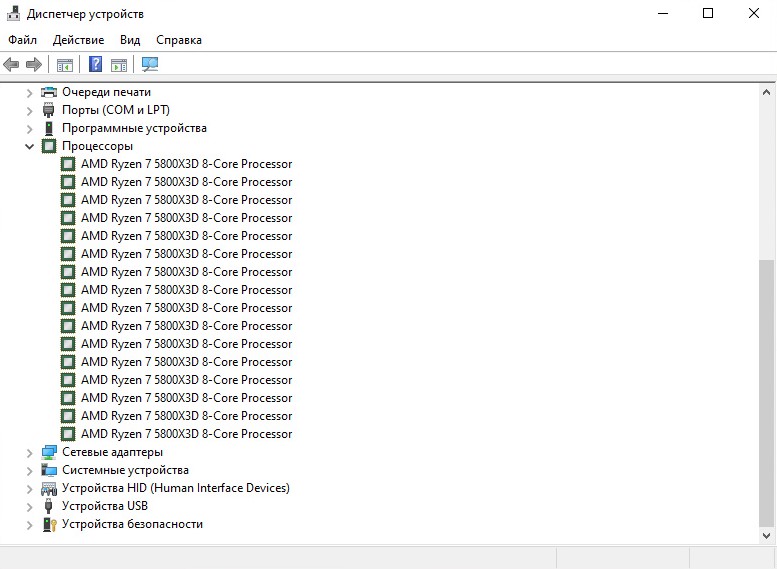The image size is (777, 569).
Task: Click the scrollbar up arrow
Action: point(767,92)
